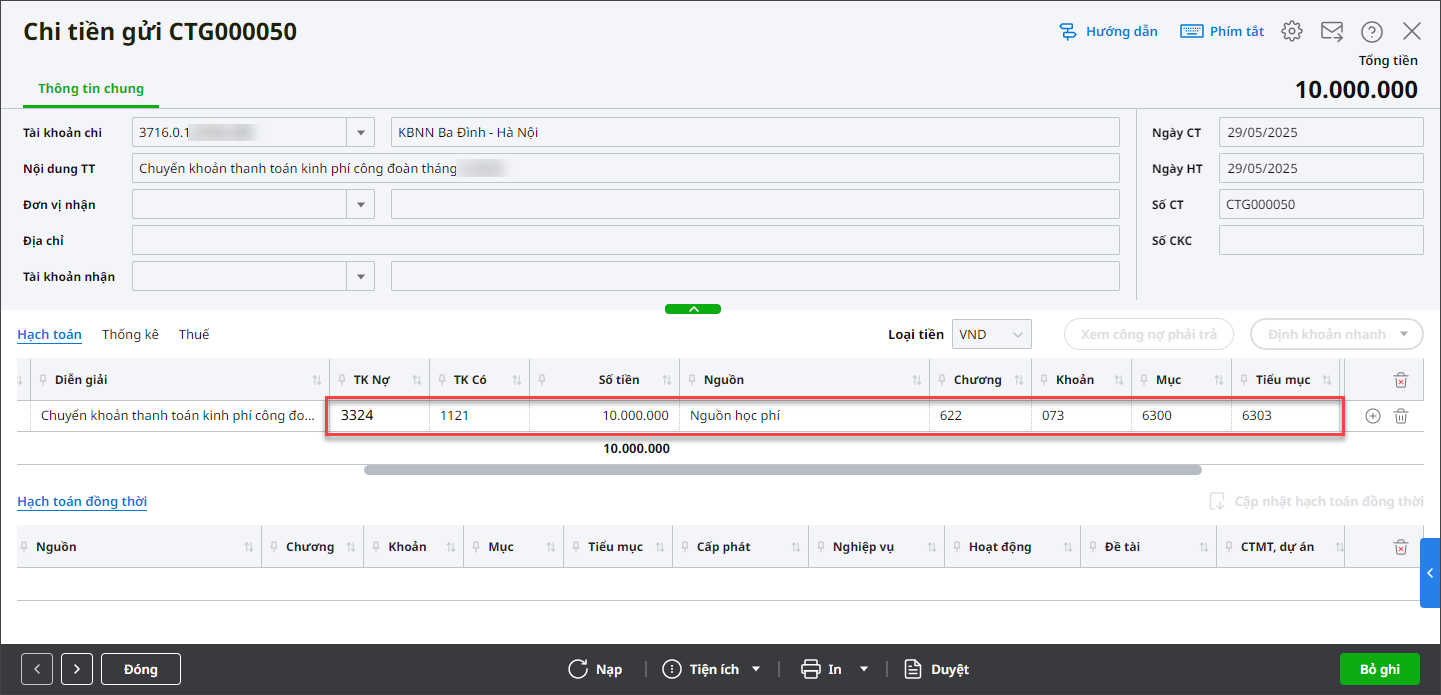
Task: Sort by the Diễn giải column
Action: (317, 380)
